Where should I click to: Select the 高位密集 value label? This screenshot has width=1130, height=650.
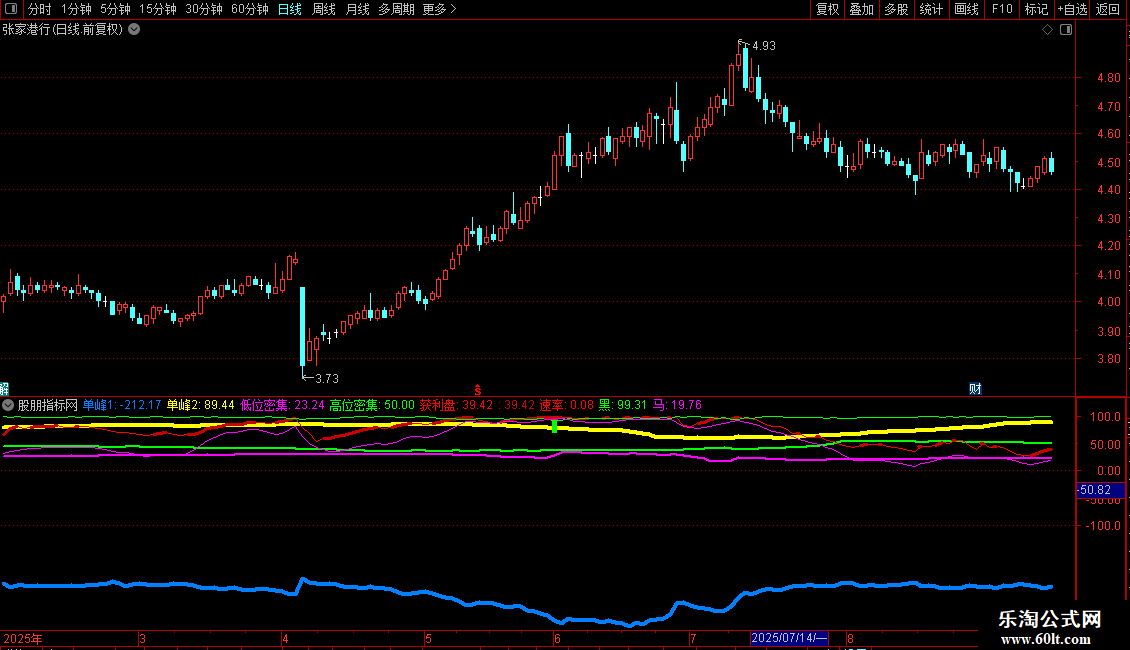pos(372,406)
